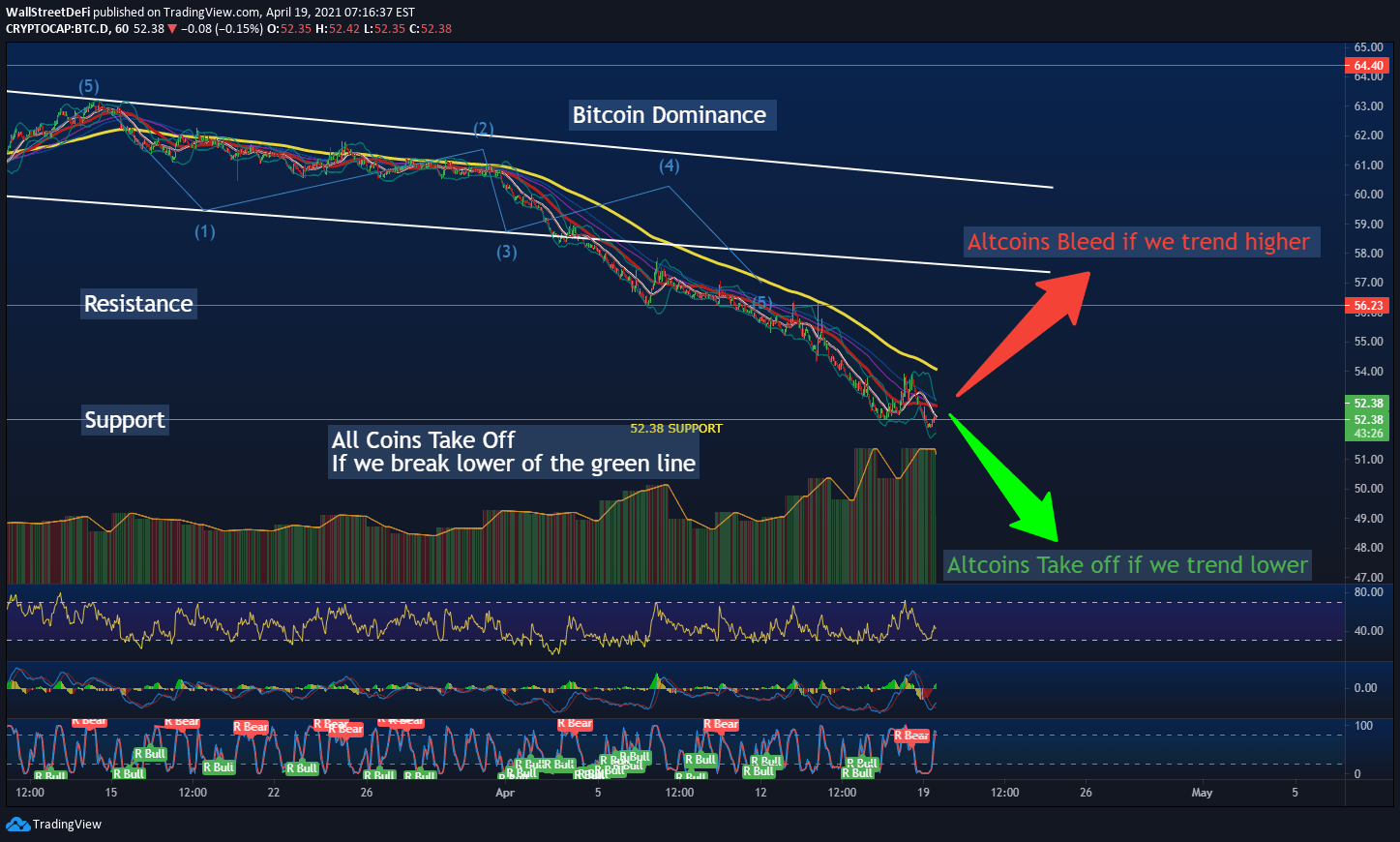
Task: Click the April 19, 2021 07:16:37 EST timestamp
Action: [340, 12]
